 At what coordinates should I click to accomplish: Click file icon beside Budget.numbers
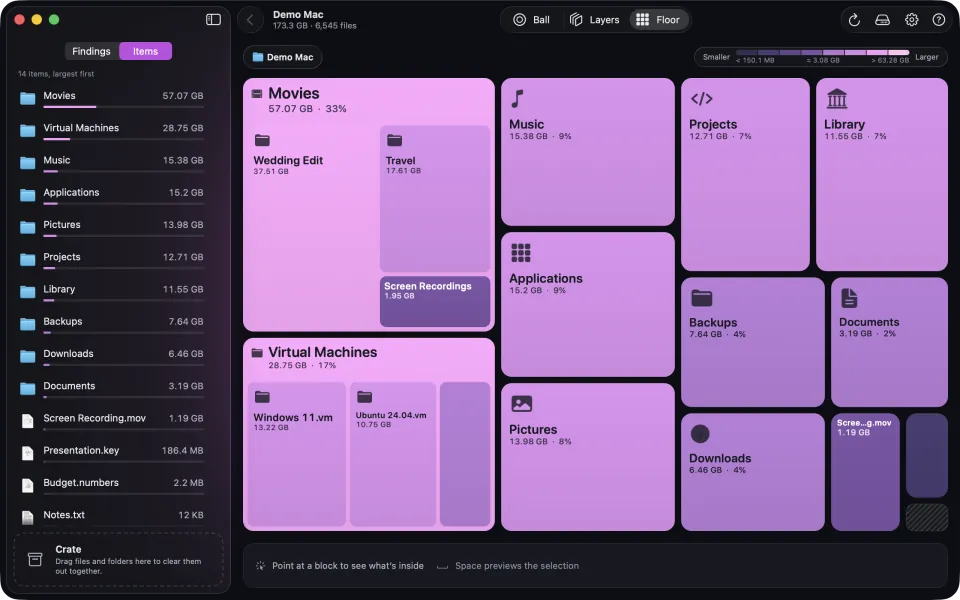28,485
